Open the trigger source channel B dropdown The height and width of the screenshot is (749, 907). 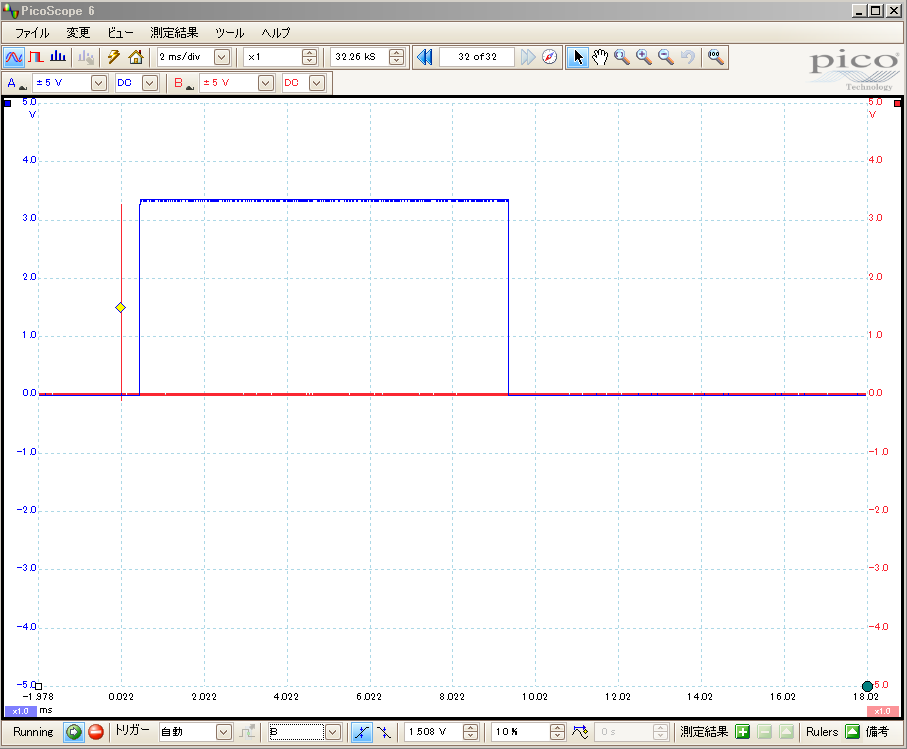click(333, 732)
